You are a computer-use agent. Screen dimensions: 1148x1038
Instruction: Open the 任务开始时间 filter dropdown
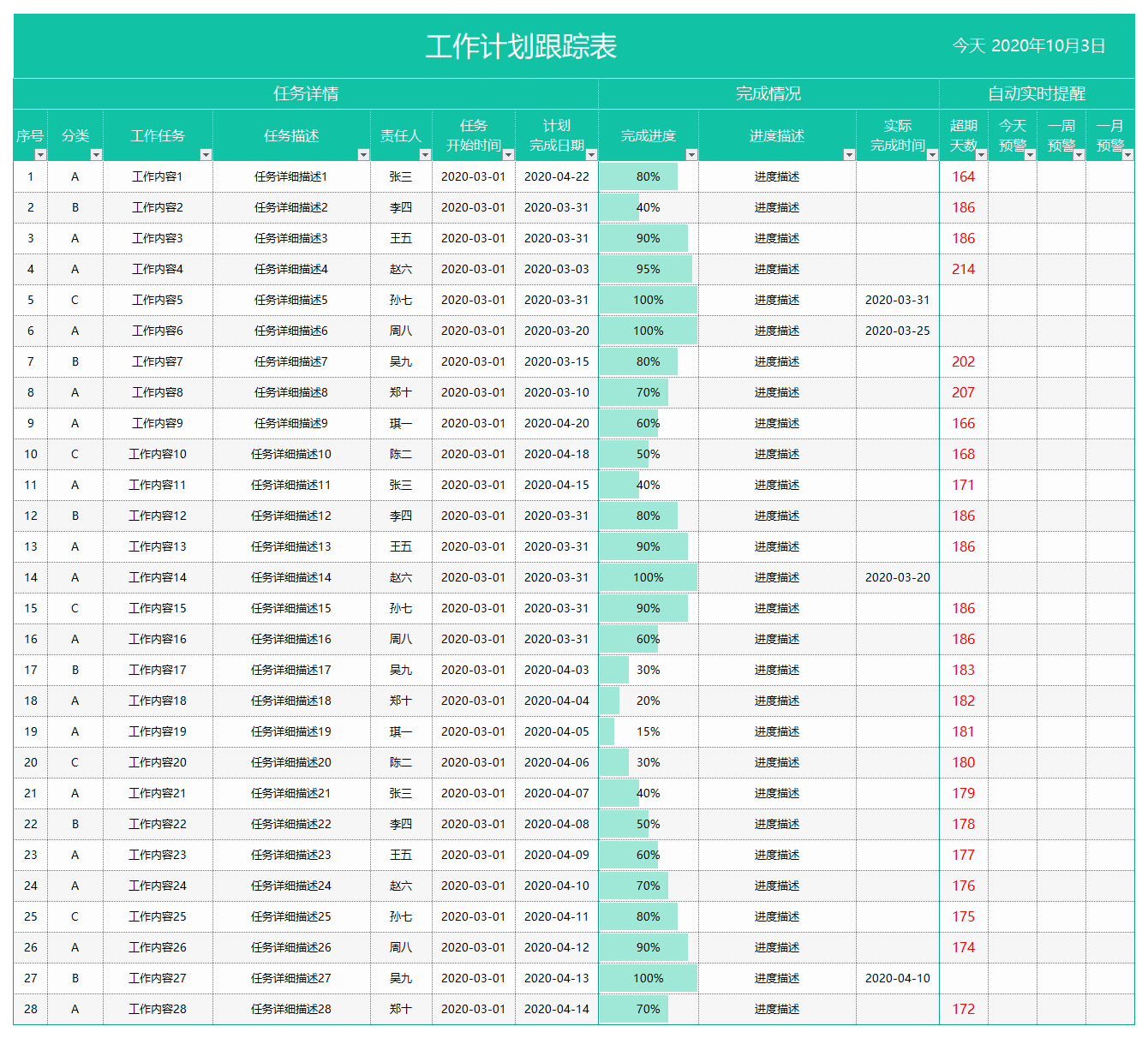click(x=508, y=155)
